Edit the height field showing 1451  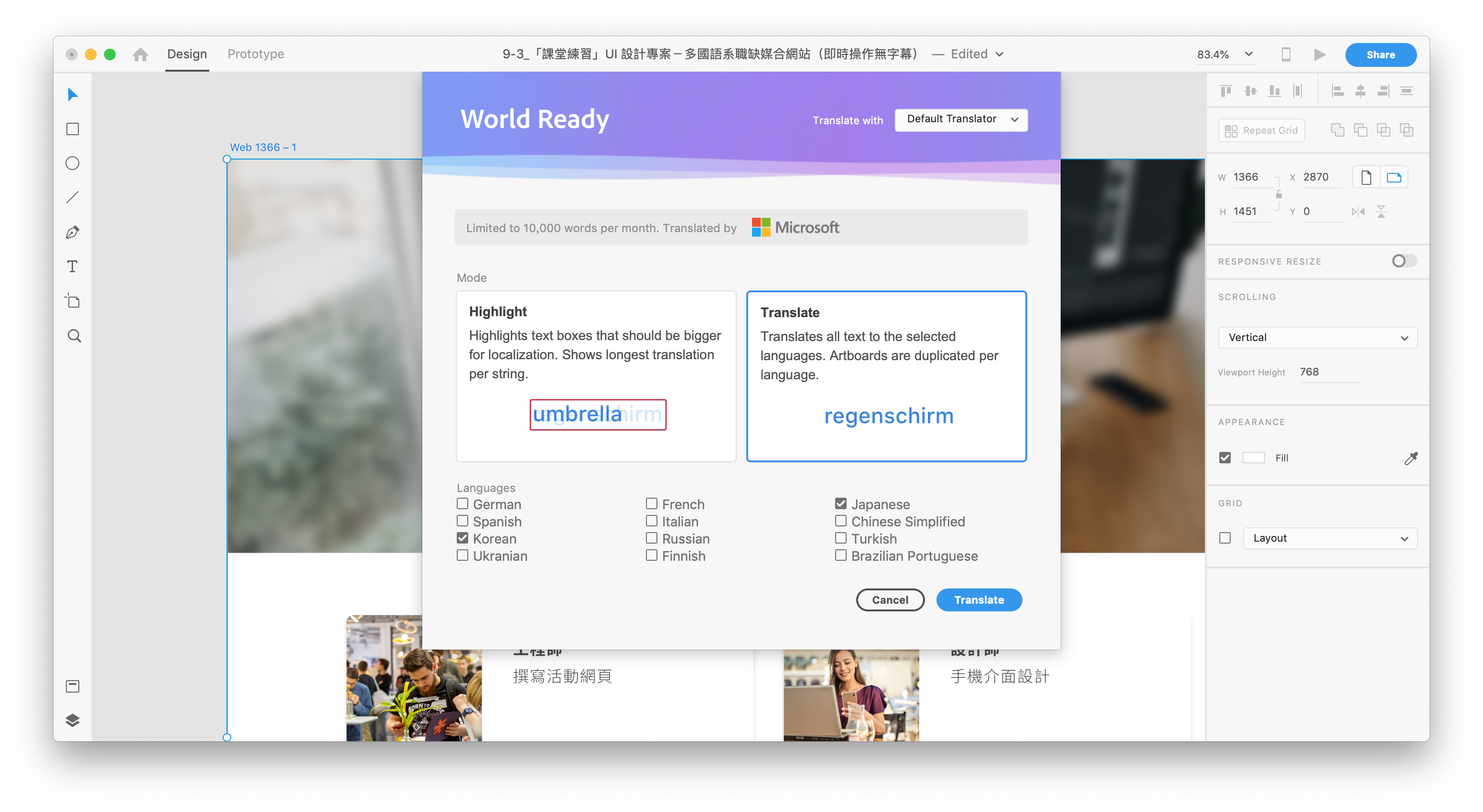tap(1252, 212)
